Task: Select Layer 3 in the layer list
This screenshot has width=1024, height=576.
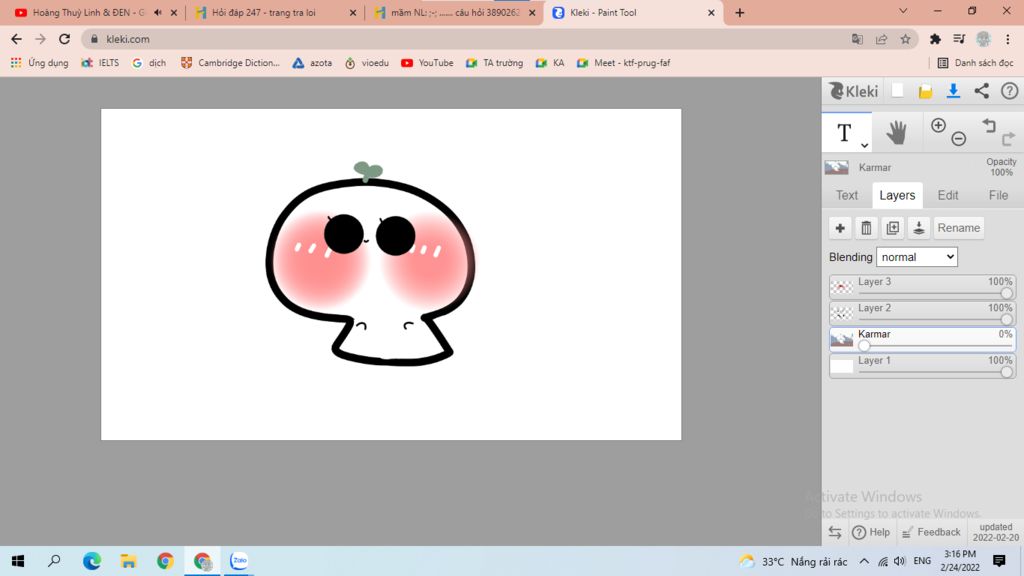Action: (x=922, y=287)
